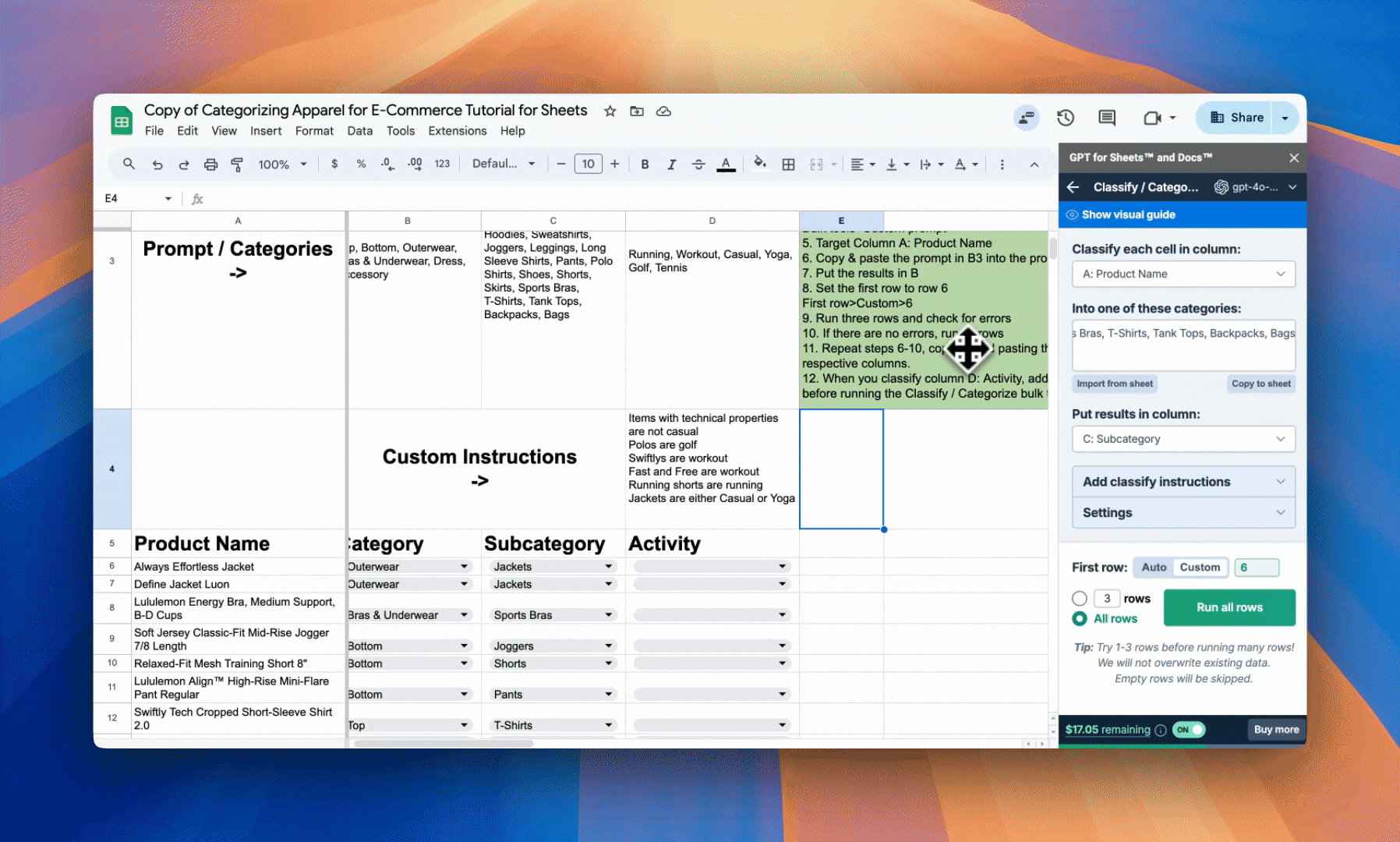
Task: Open the font family dropdown
Action: [x=504, y=164]
